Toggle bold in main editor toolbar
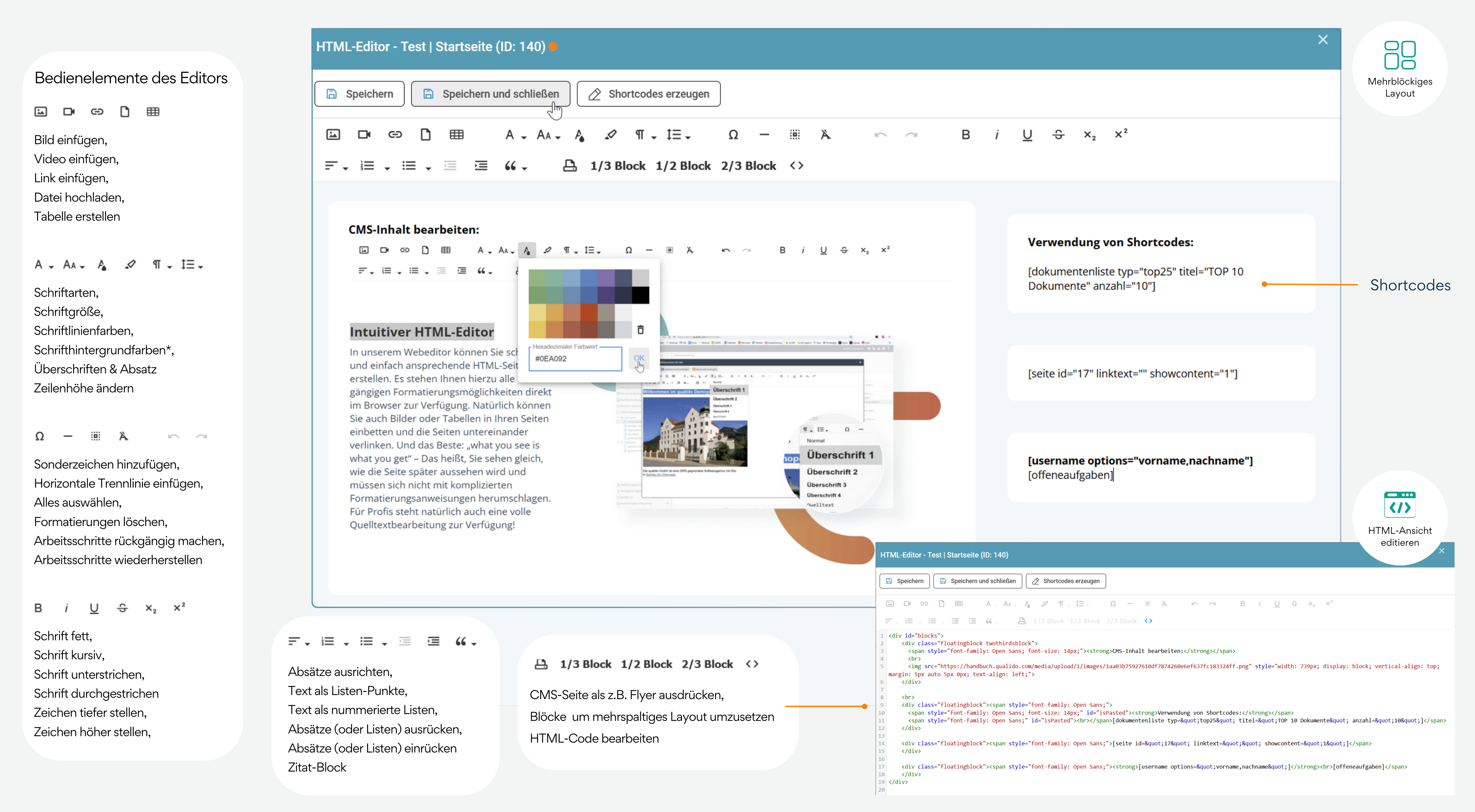1475x812 pixels. tap(965, 134)
